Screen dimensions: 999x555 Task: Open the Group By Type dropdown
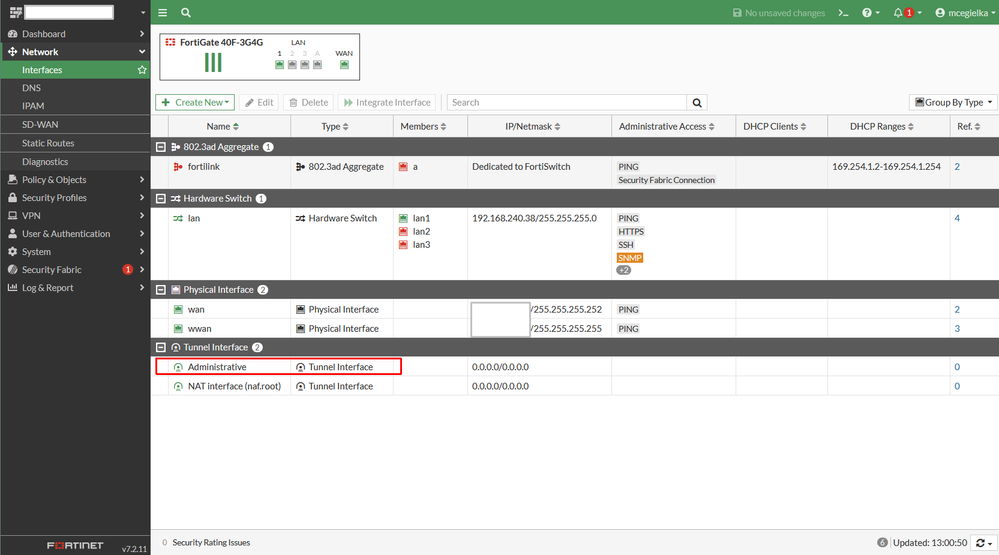pos(952,102)
